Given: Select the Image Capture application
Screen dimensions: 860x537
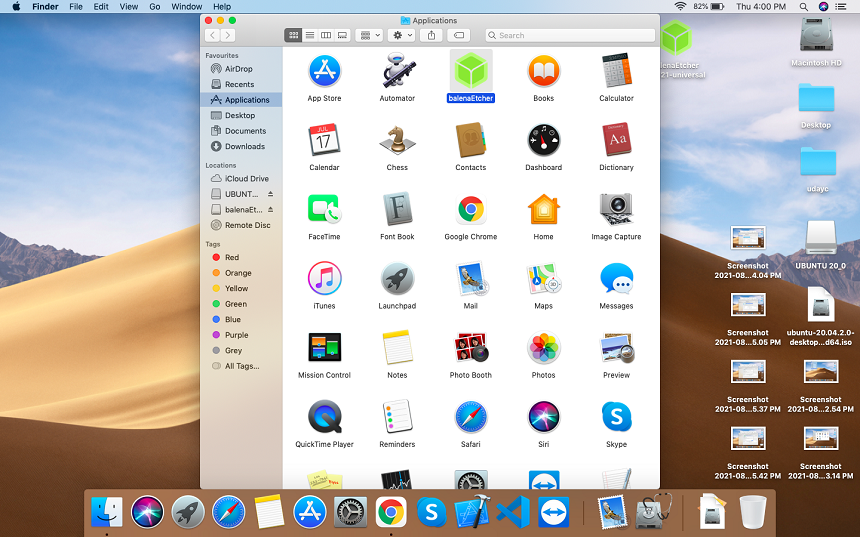Looking at the screenshot, I should click(616, 210).
